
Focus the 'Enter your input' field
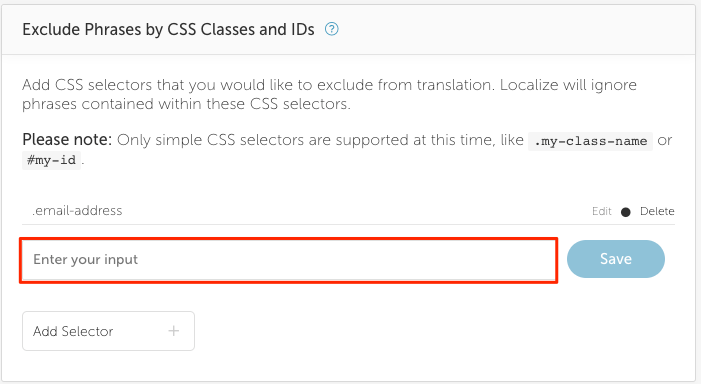click(288, 260)
